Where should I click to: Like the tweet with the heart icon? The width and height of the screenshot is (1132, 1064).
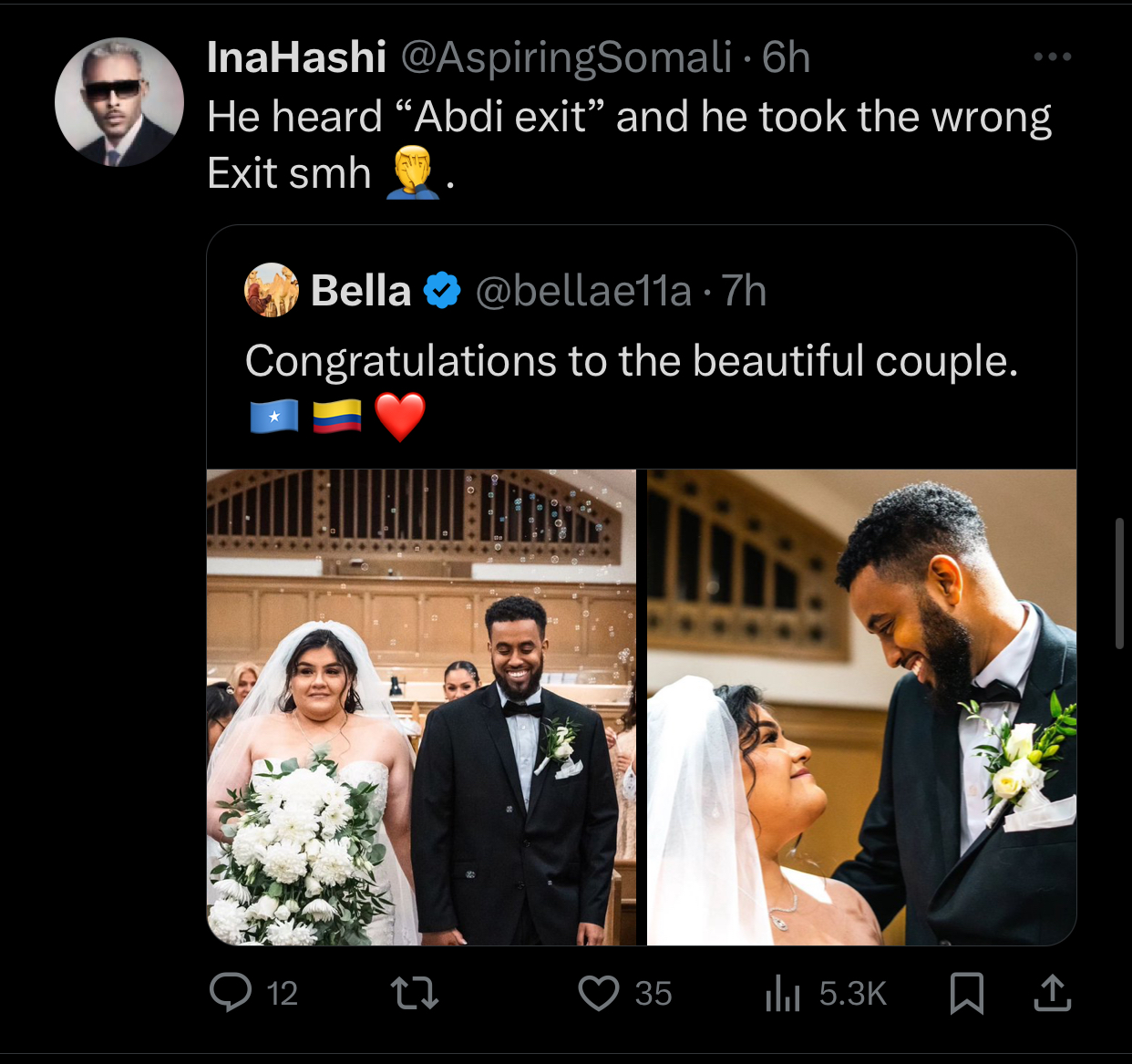point(599,993)
